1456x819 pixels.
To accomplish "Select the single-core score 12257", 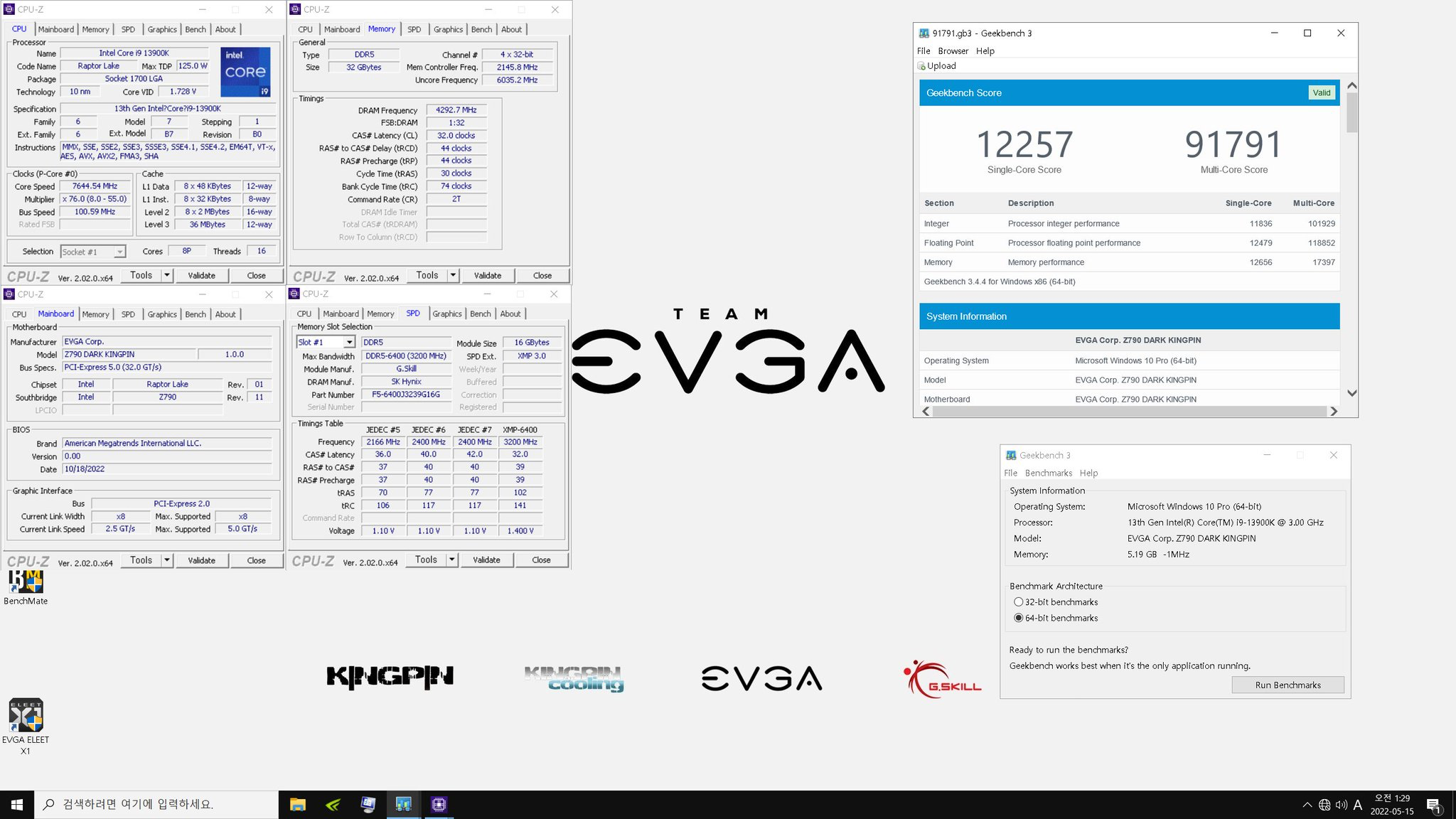I will 1024,144.
